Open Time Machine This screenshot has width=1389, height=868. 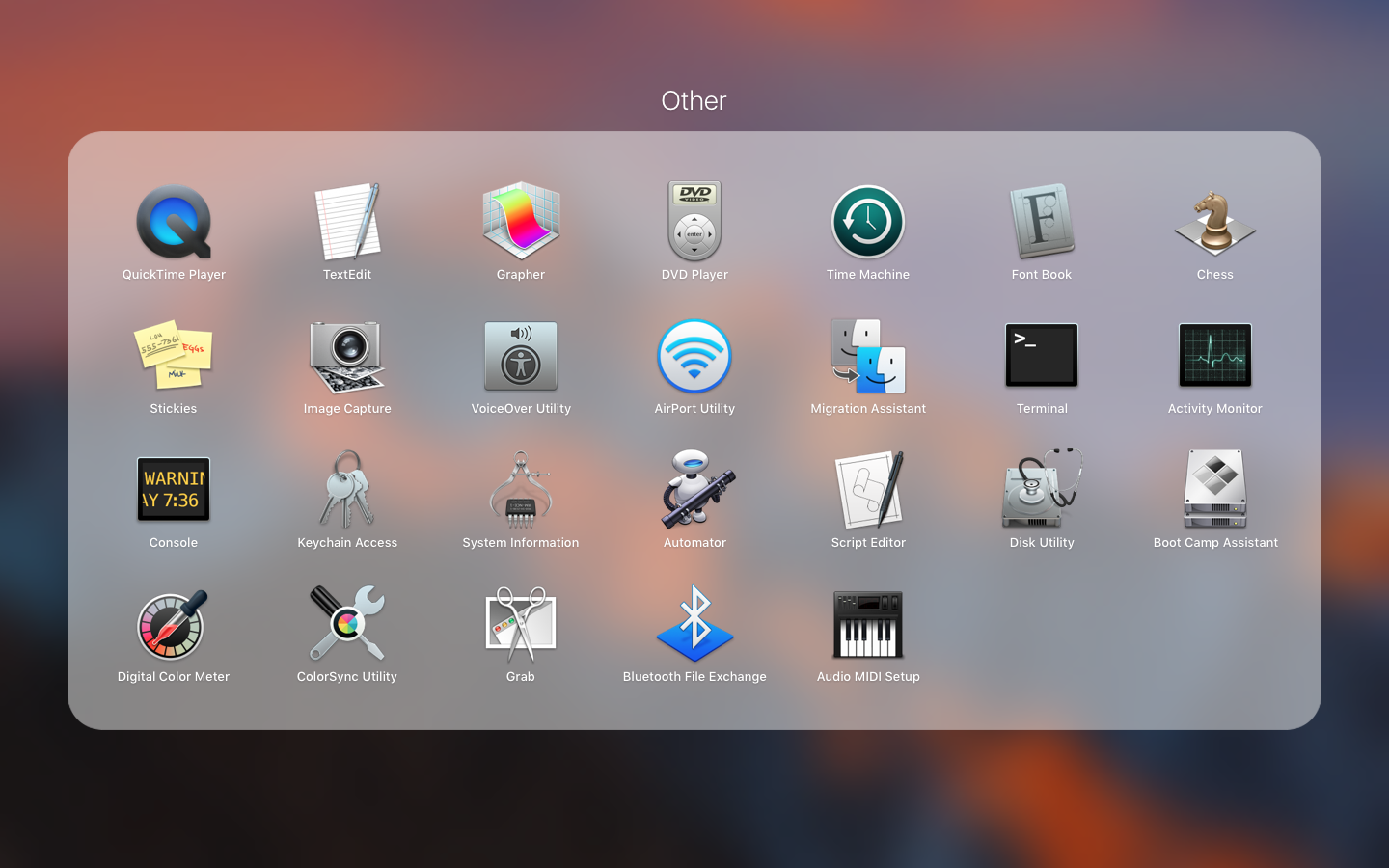(x=868, y=222)
